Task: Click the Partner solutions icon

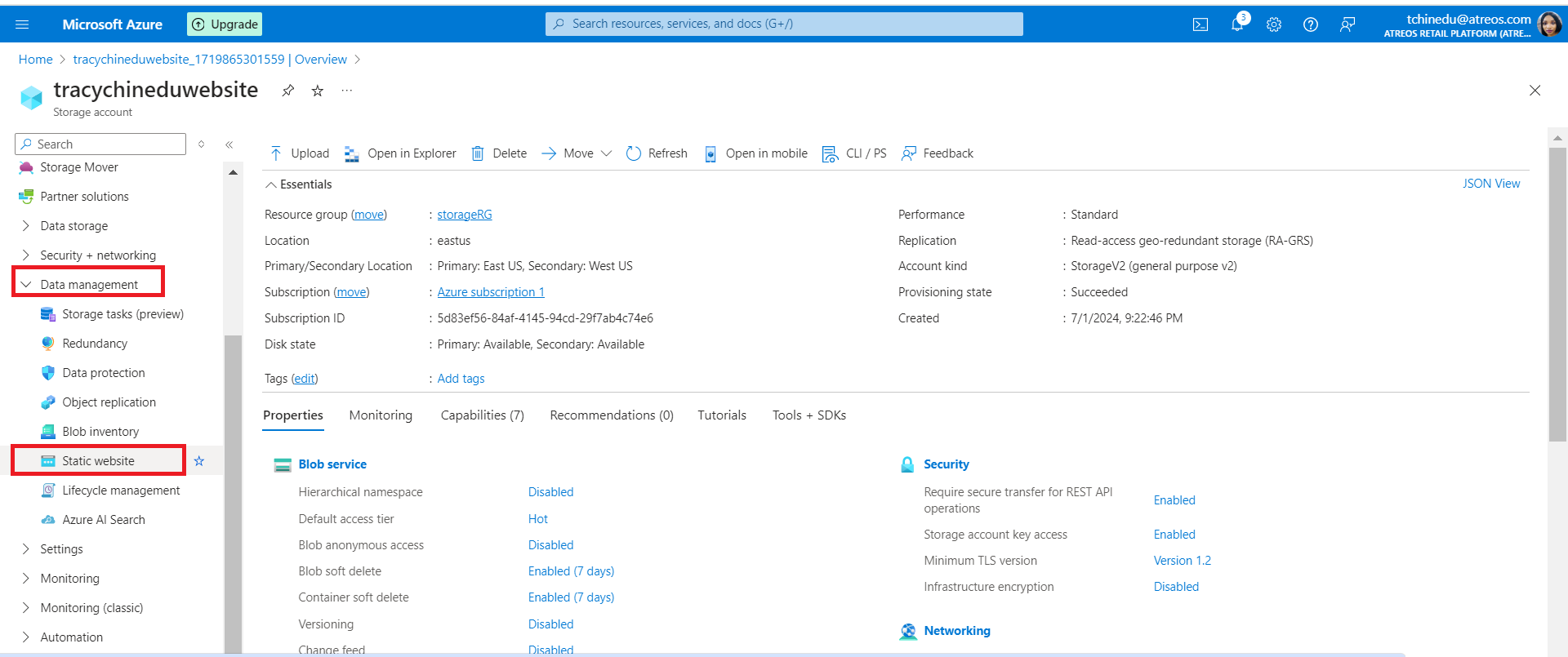Action: coord(26,197)
